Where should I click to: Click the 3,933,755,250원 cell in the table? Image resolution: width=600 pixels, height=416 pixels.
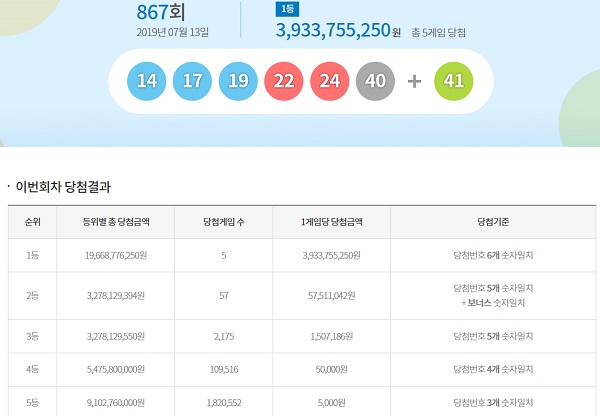[332, 255]
